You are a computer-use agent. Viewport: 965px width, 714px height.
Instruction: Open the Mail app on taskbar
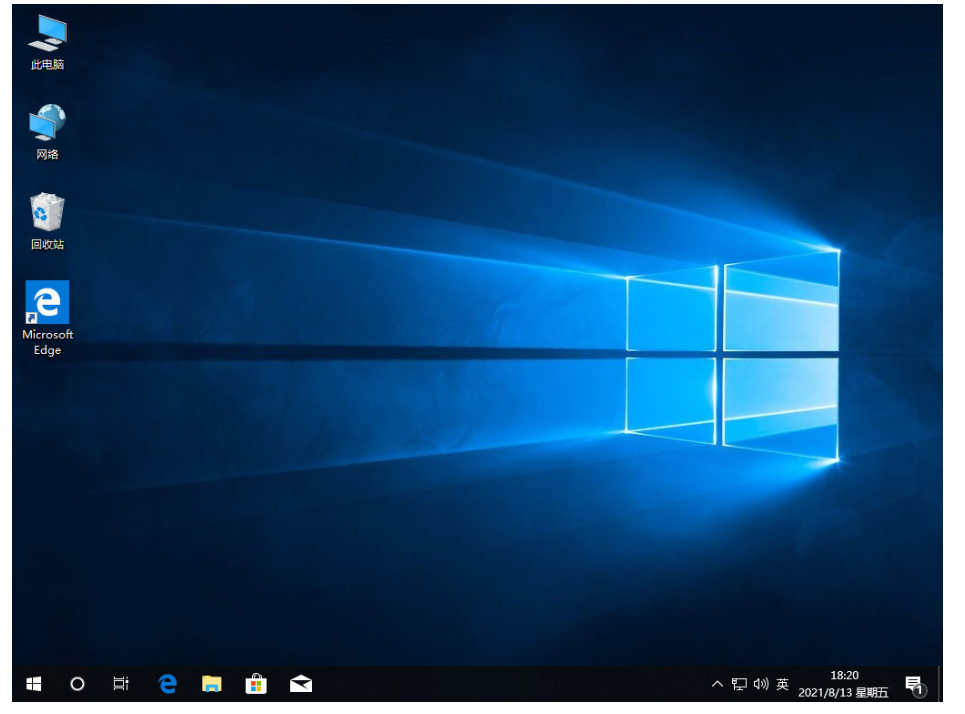(301, 684)
